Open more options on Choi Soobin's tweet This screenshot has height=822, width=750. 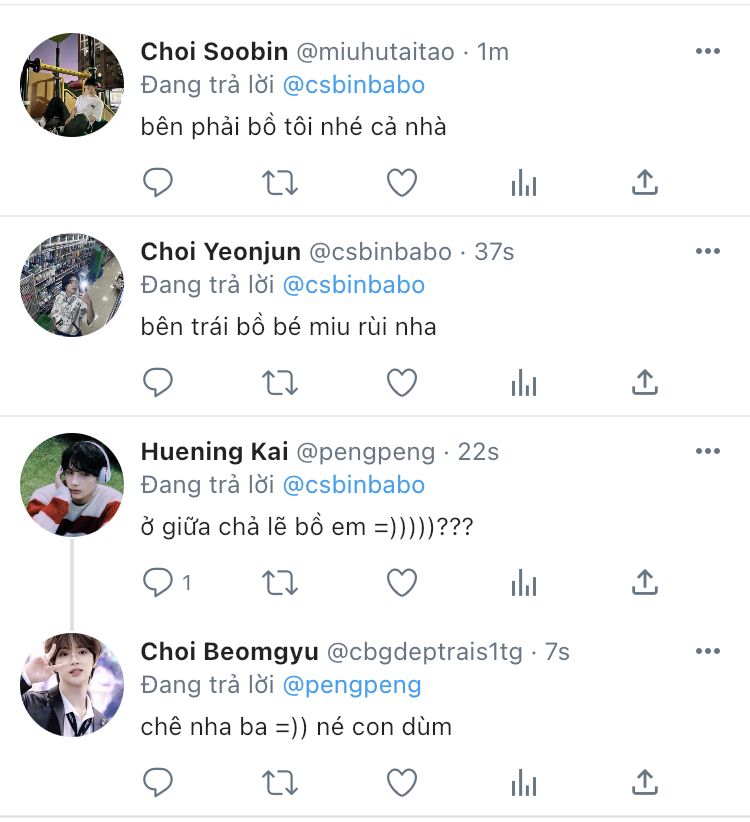point(707,52)
